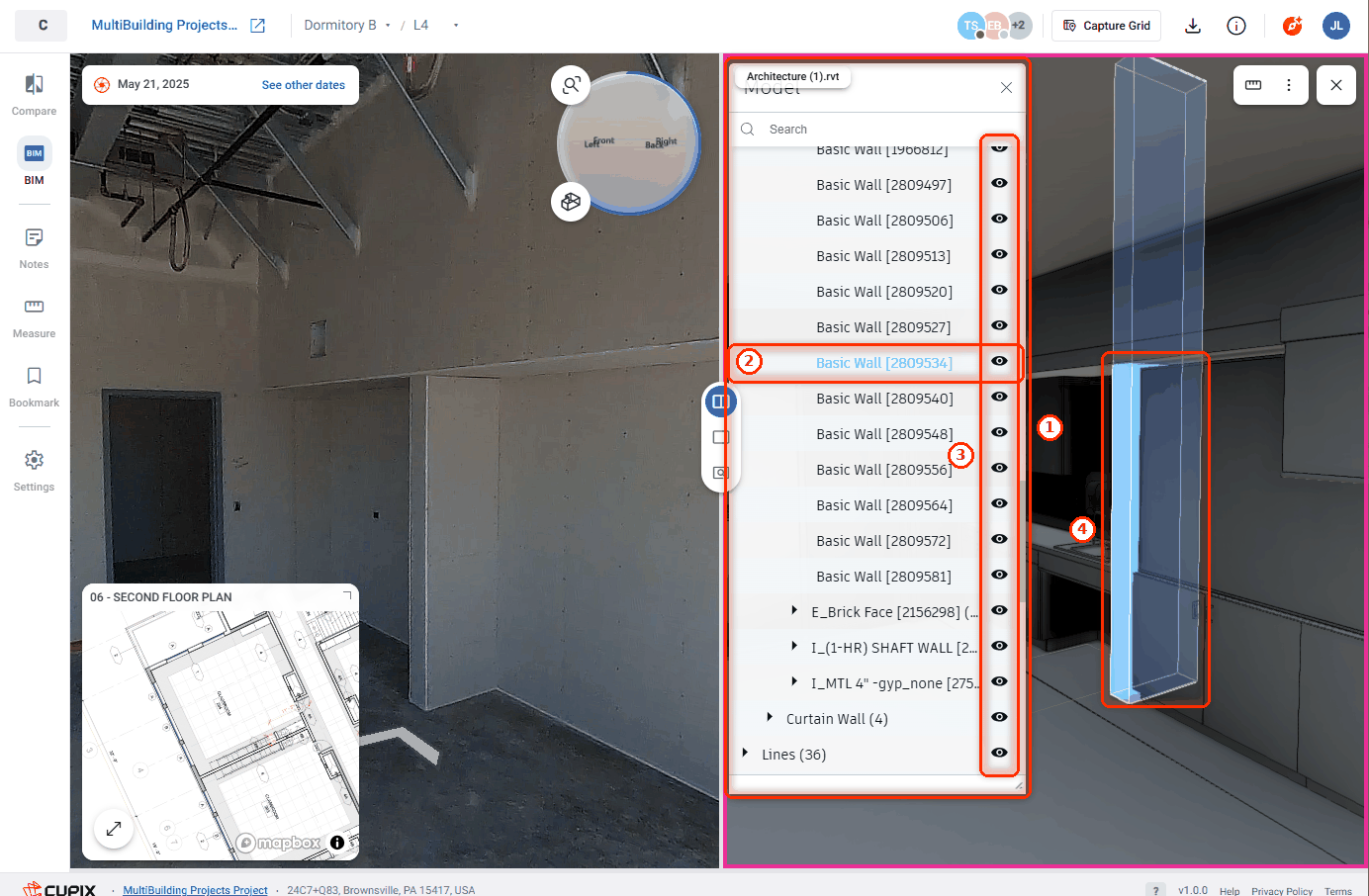
Task: Click the 3D cube view icon
Action: point(571,202)
